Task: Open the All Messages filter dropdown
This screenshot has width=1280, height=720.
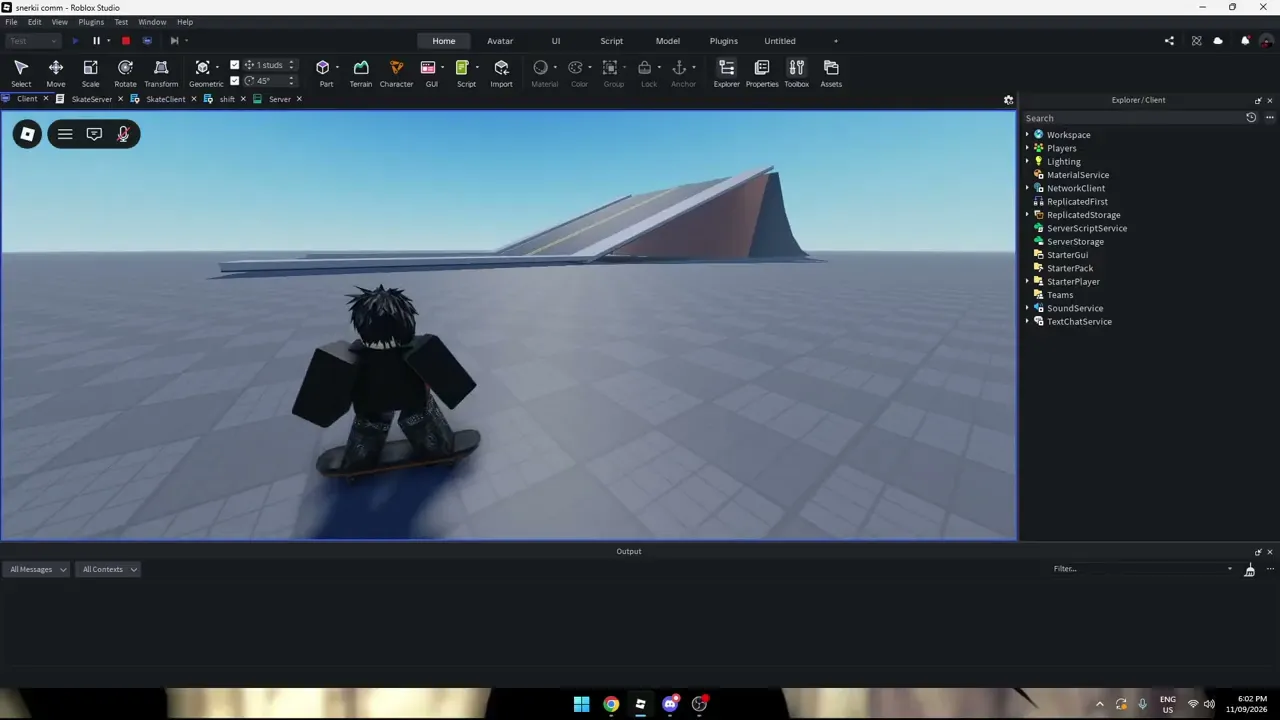Action: click(37, 569)
